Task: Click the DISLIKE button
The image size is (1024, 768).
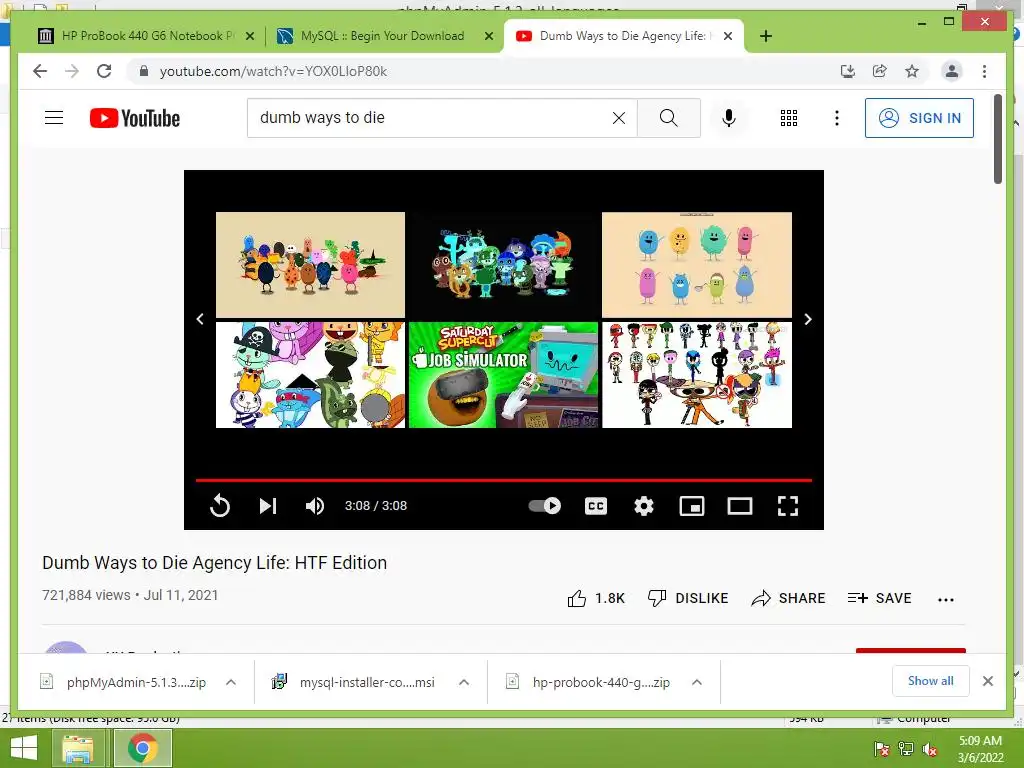Action: (688, 598)
